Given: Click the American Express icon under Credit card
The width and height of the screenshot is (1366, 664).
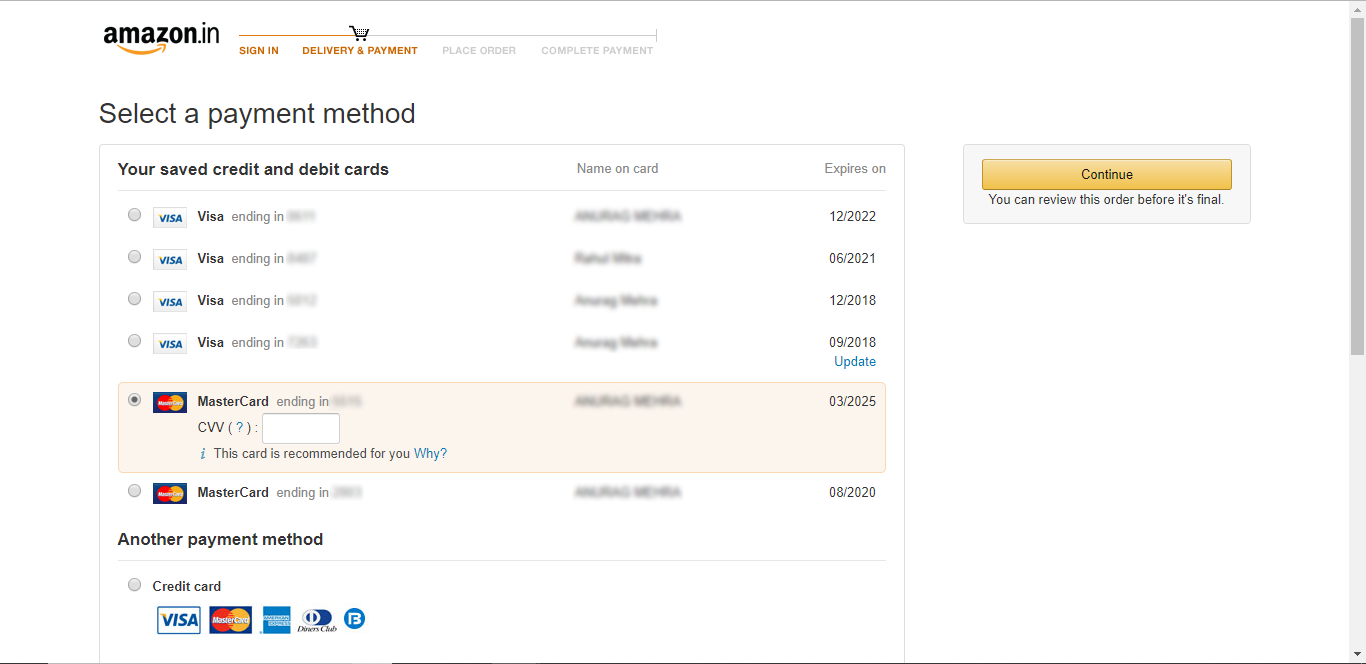Looking at the screenshot, I should [x=276, y=620].
